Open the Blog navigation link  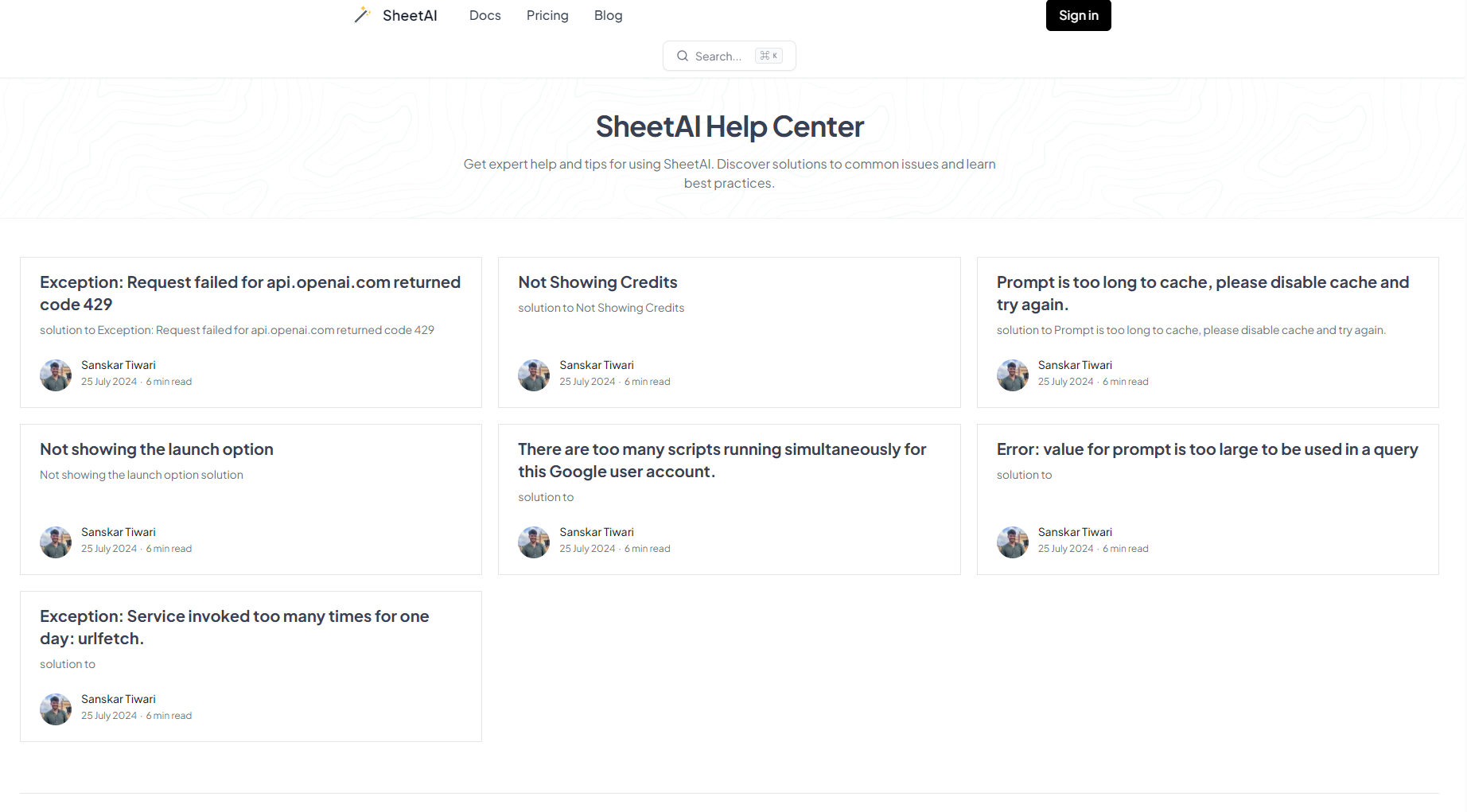point(608,15)
